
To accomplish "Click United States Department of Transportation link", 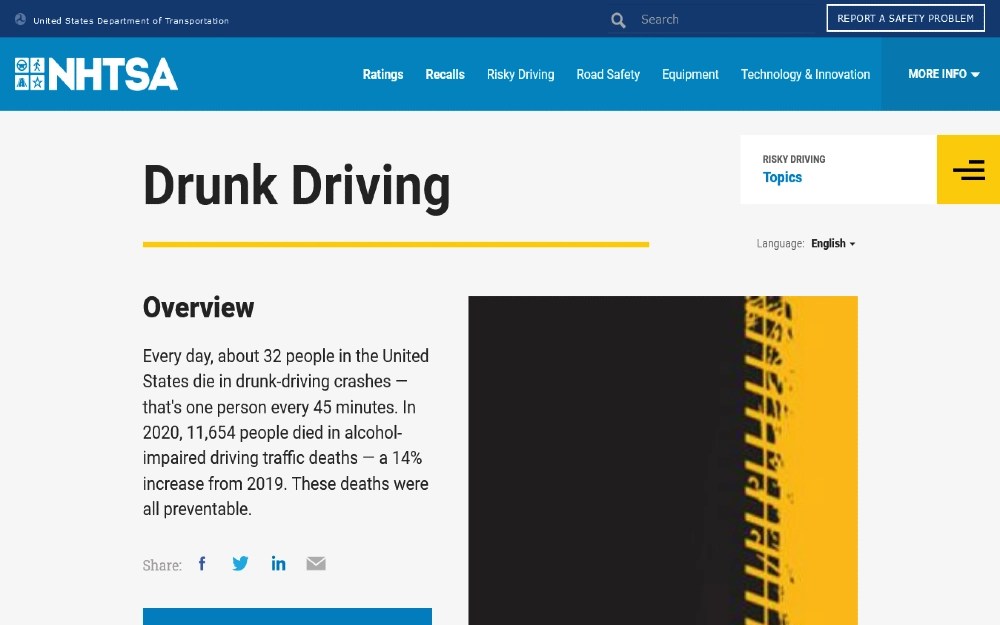I will click(131, 20).
